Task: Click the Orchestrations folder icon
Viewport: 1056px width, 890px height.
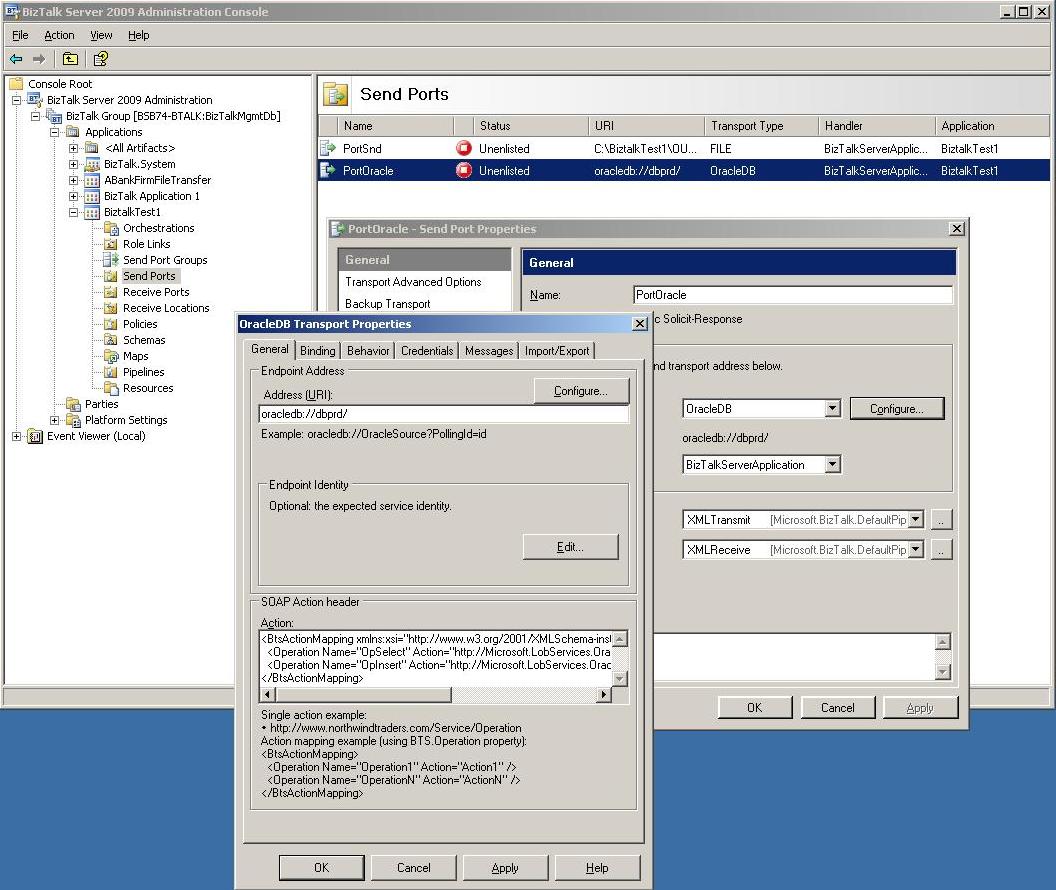Action: click(x=111, y=228)
